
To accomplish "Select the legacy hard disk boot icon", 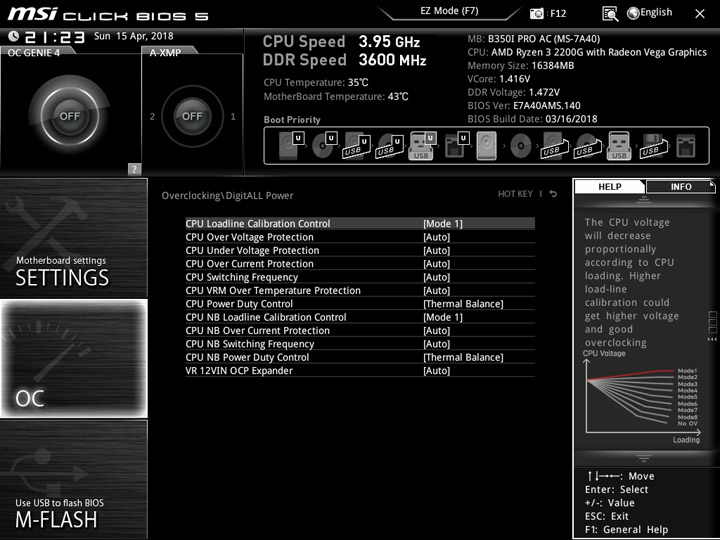I will [x=487, y=146].
